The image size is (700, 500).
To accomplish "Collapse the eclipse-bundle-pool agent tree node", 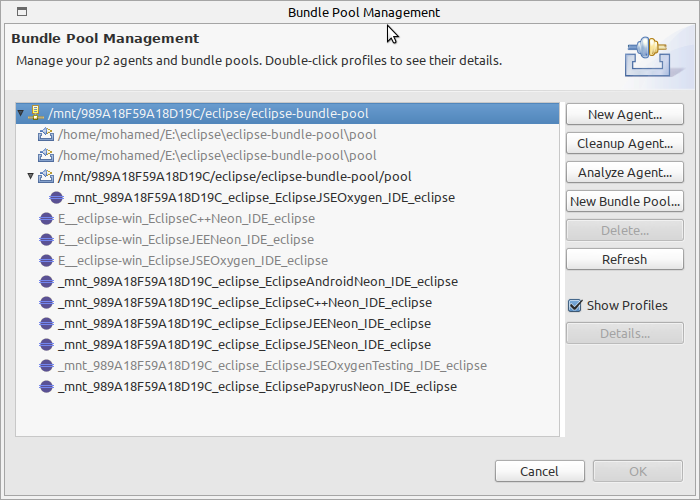I will [21, 113].
